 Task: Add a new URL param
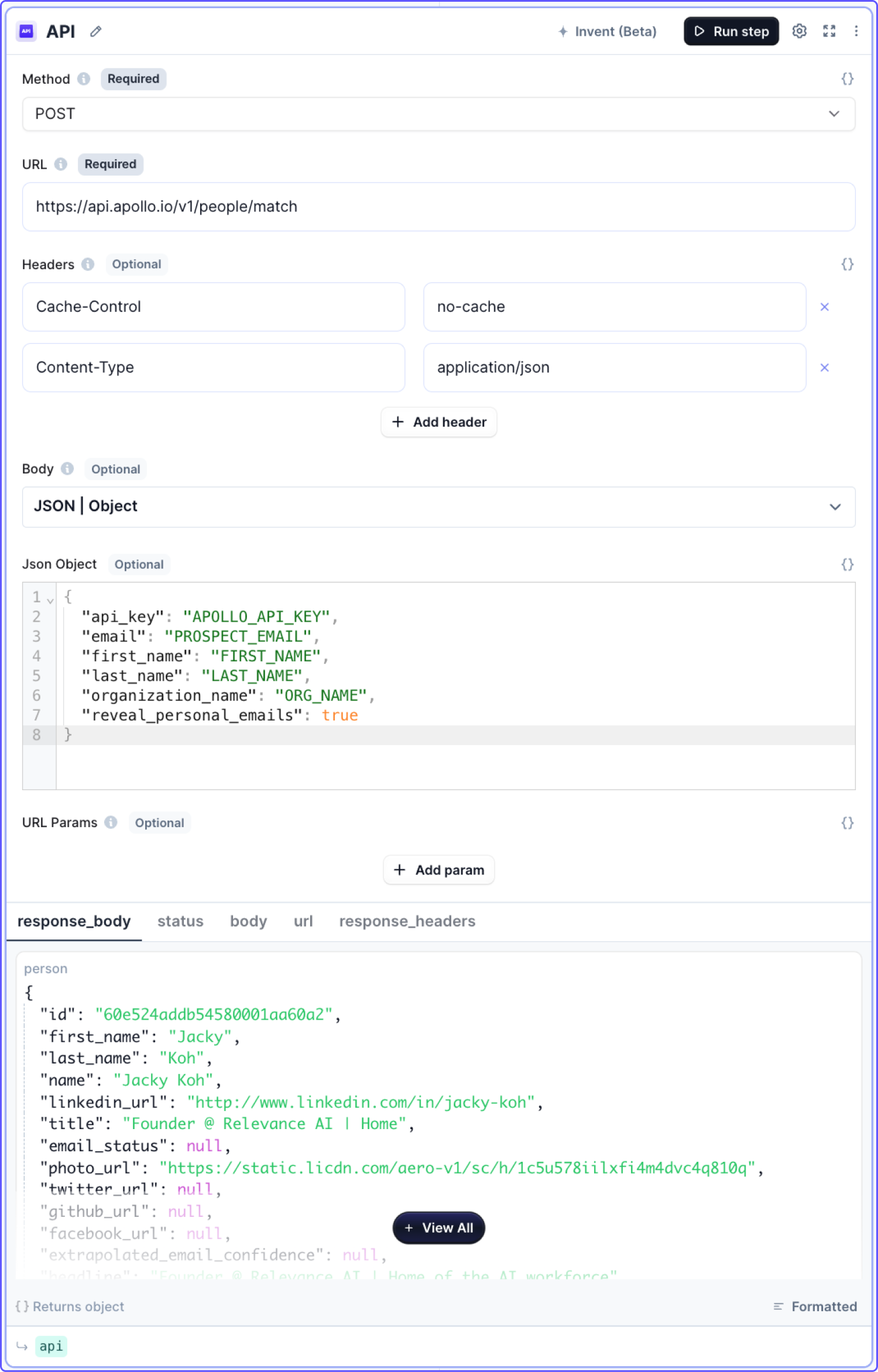[x=439, y=870]
